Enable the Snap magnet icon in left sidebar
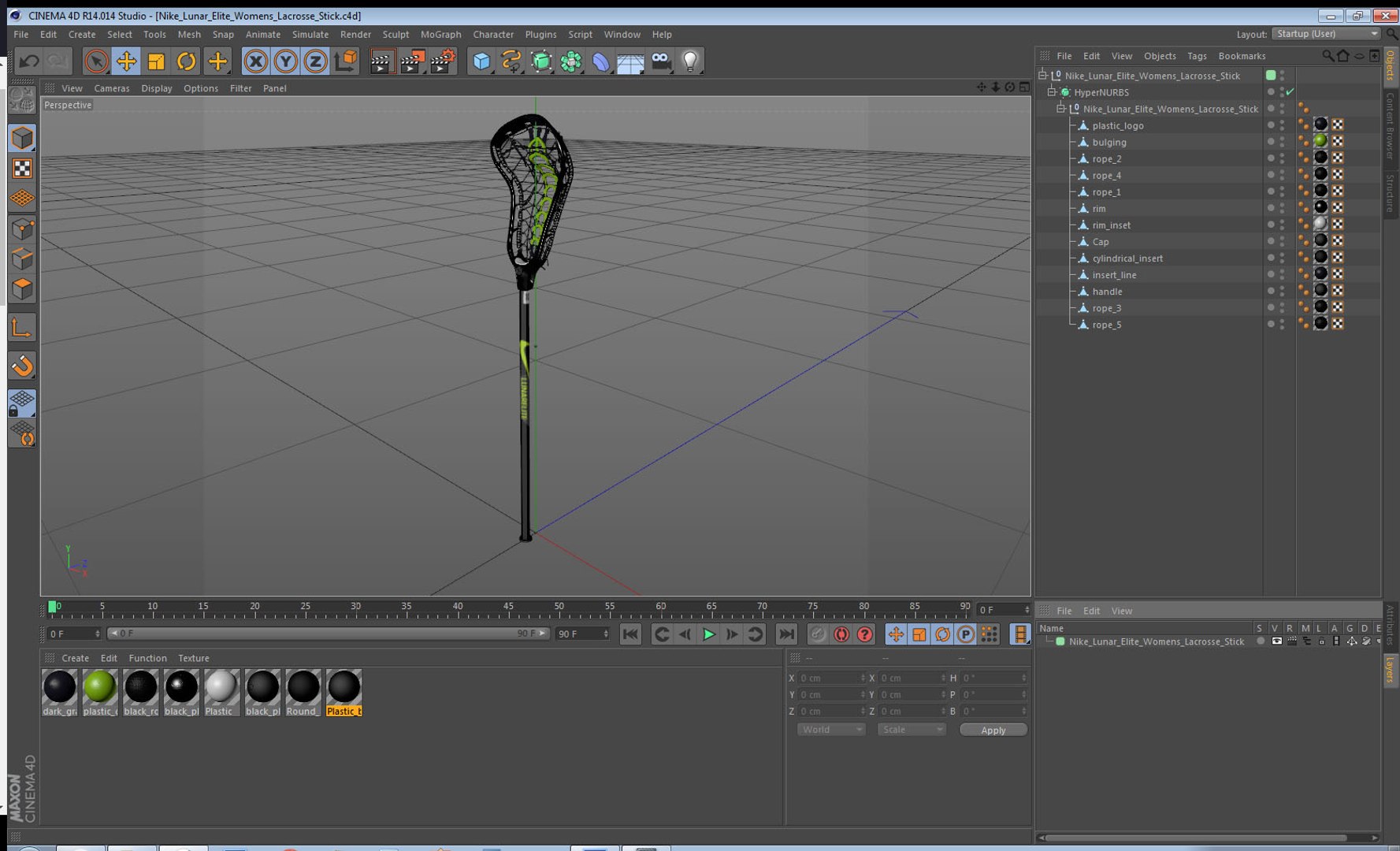This screenshot has width=1400, height=851. (x=22, y=366)
